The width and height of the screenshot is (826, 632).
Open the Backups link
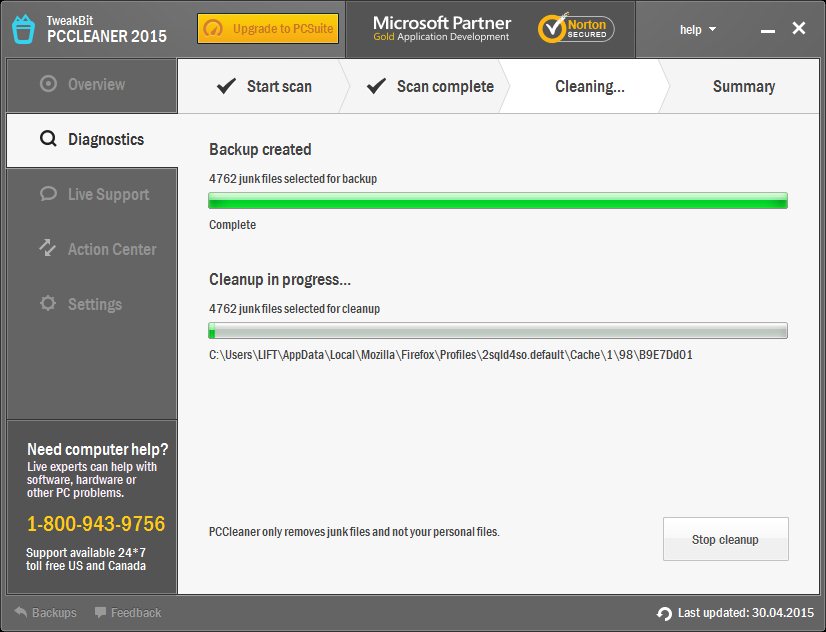[x=45, y=613]
